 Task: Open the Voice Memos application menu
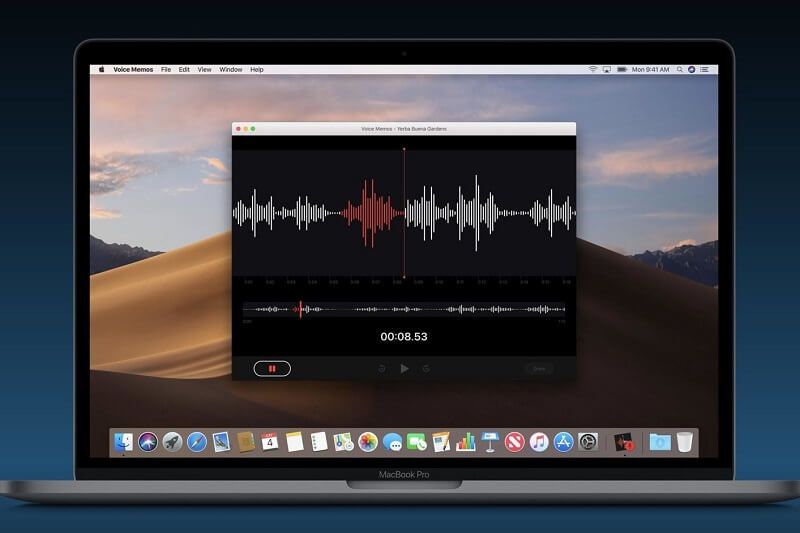133,69
